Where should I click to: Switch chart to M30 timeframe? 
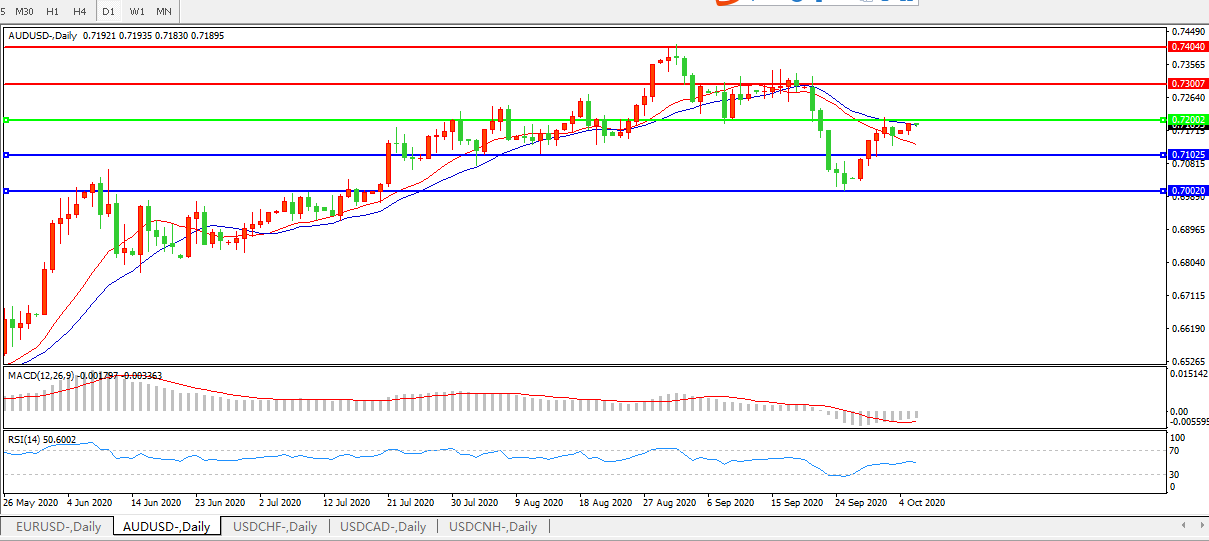25,11
